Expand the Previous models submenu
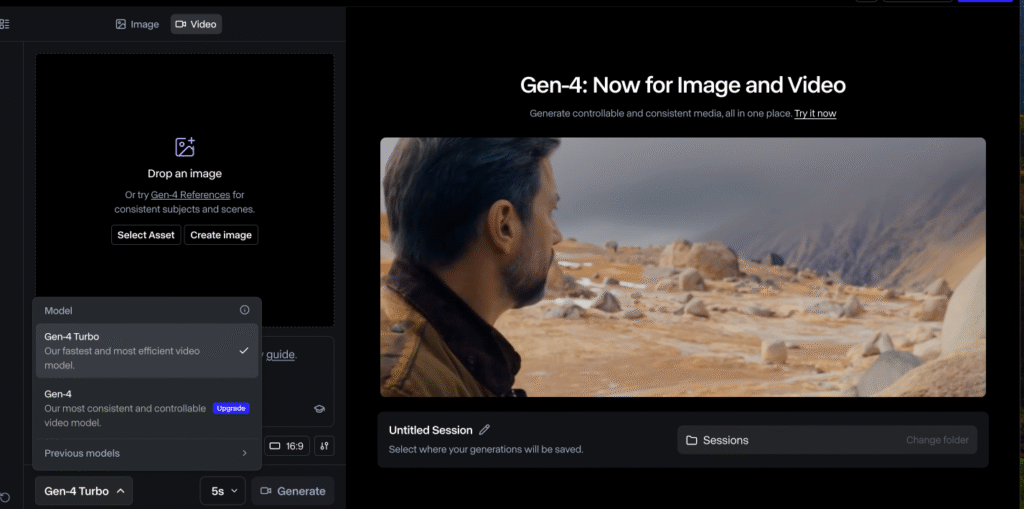1024x509 pixels. tap(146, 453)
